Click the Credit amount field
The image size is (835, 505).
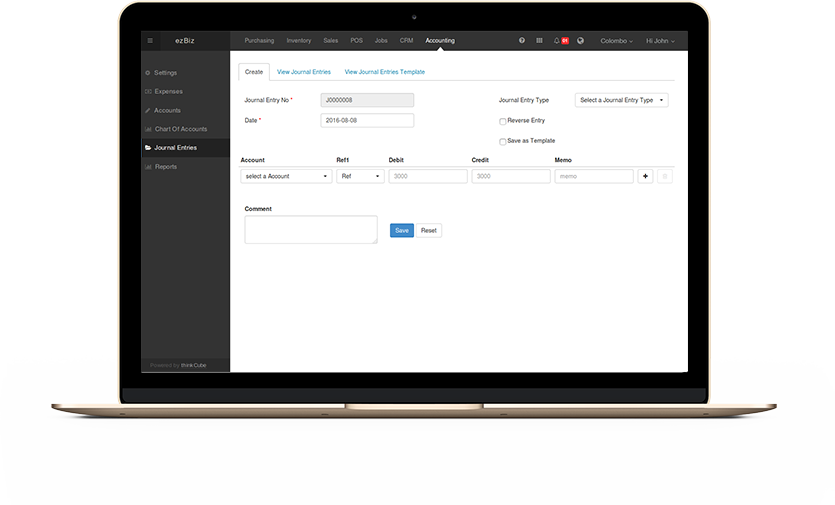[511, 176]
